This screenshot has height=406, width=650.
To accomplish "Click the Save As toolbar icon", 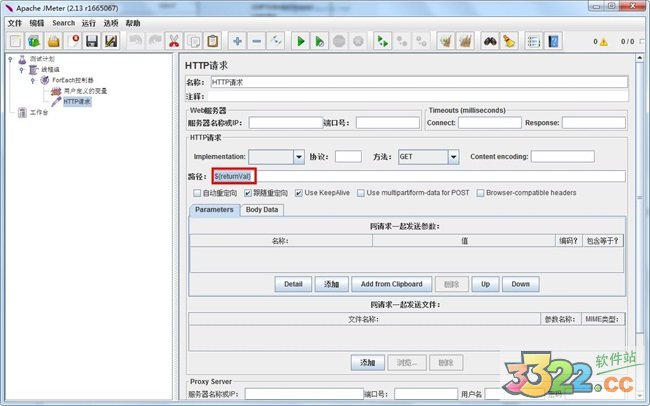I will pyautogui.click(x=111, y=41).
